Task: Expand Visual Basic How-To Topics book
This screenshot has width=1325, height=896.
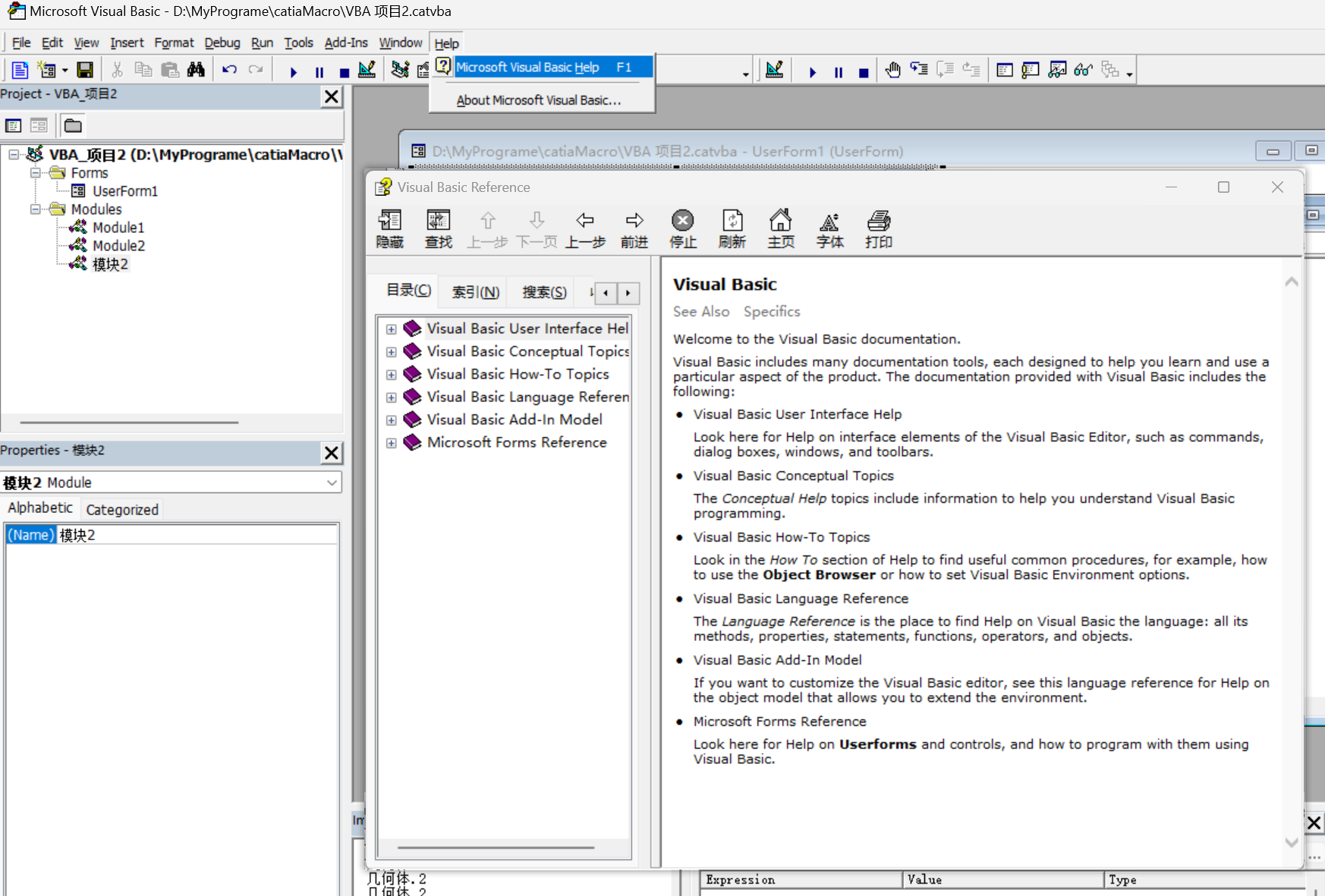Action: pos(391,375)
